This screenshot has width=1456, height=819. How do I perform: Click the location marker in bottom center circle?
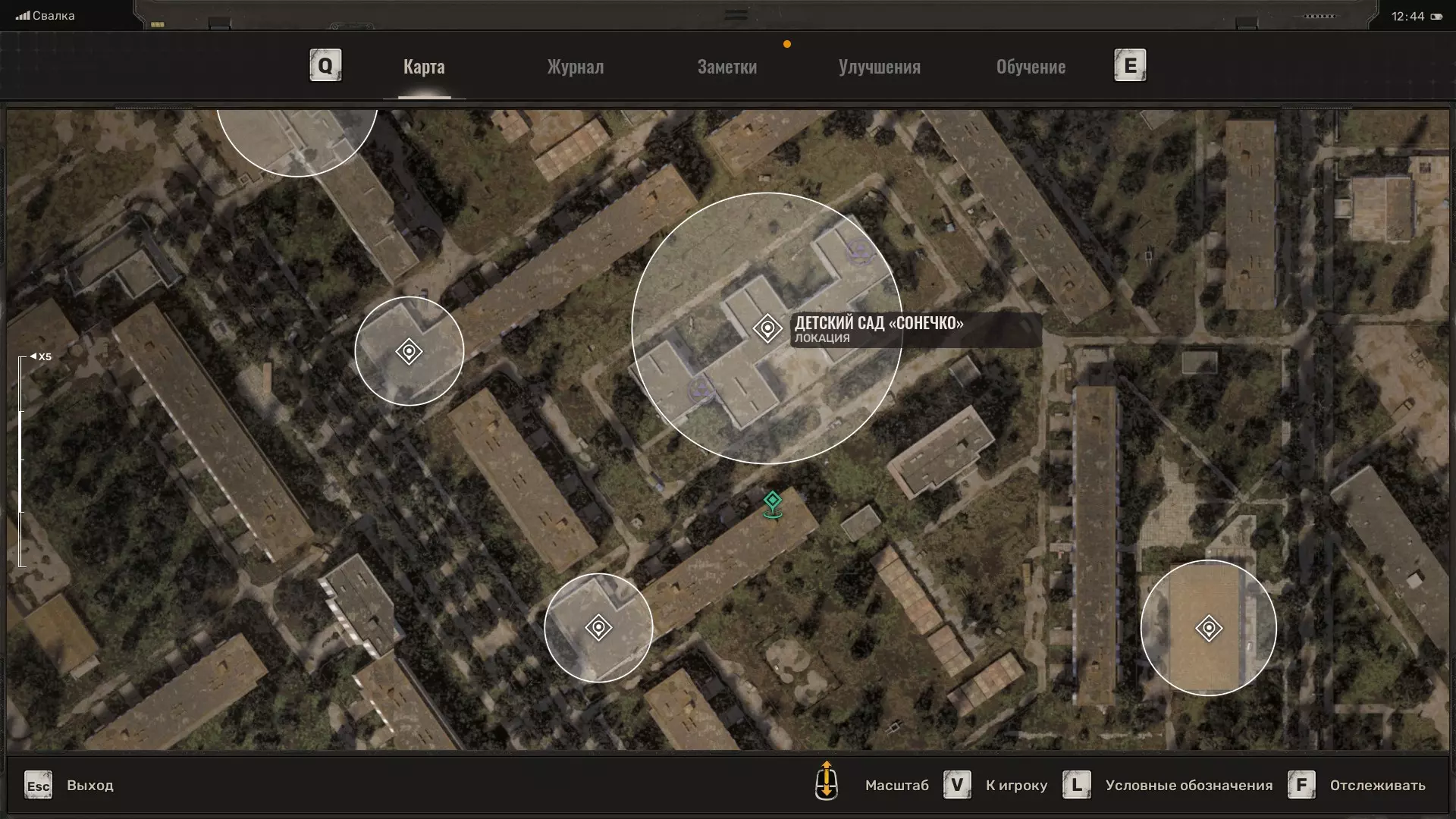(x=598, y=628)
